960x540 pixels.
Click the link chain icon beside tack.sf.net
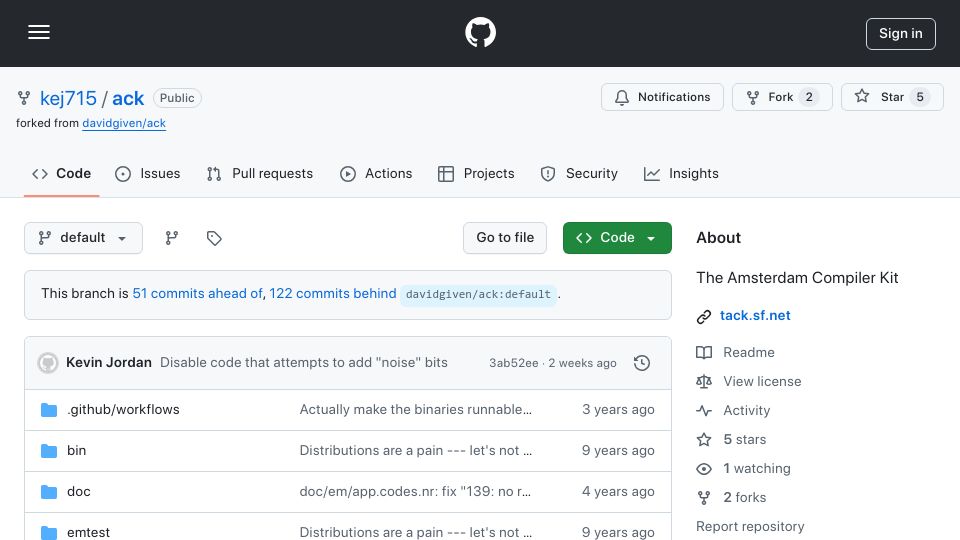pos(703,317)
